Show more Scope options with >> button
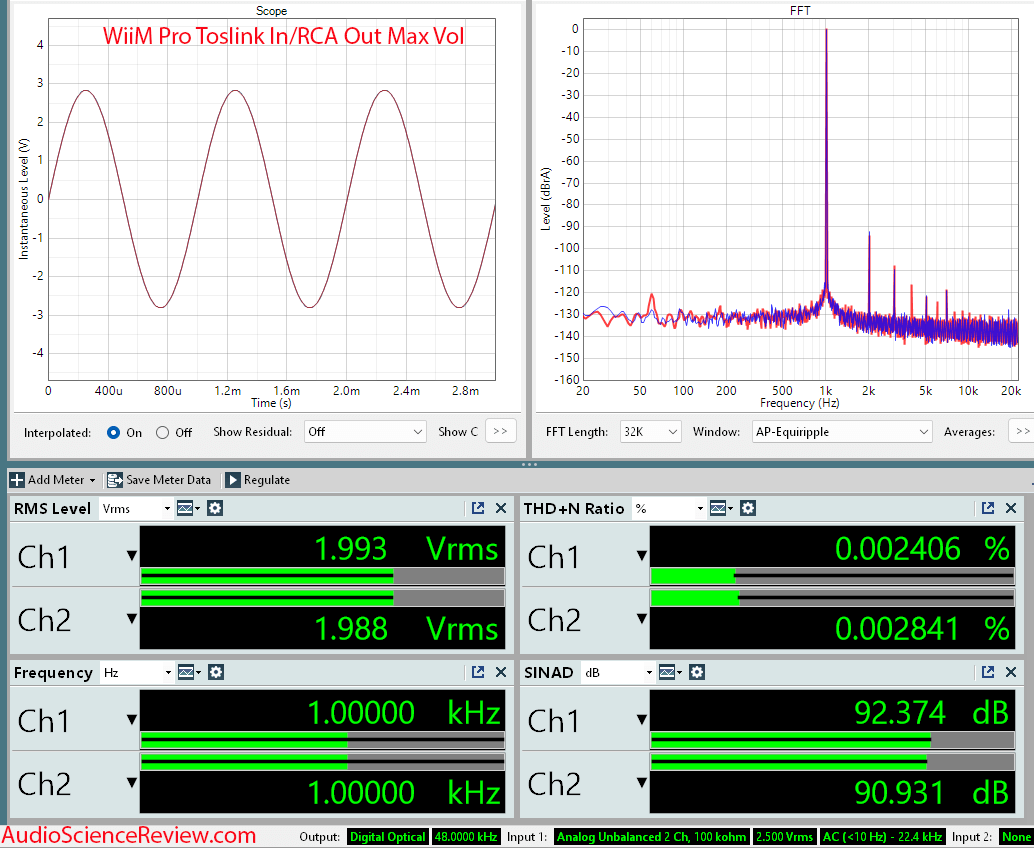 tap(501, 431)
